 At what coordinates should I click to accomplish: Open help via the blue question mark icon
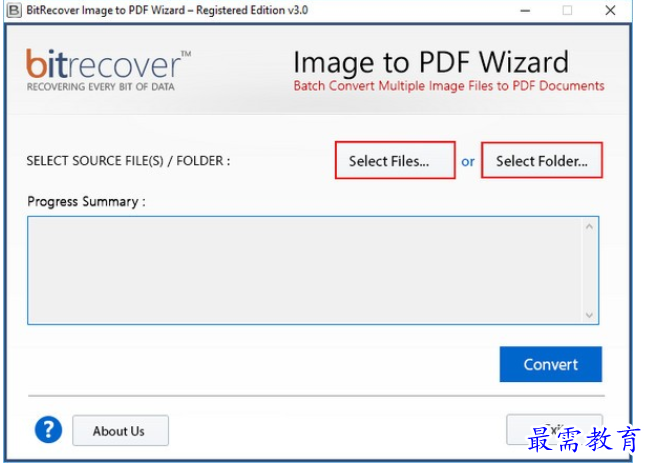point(48,429)
